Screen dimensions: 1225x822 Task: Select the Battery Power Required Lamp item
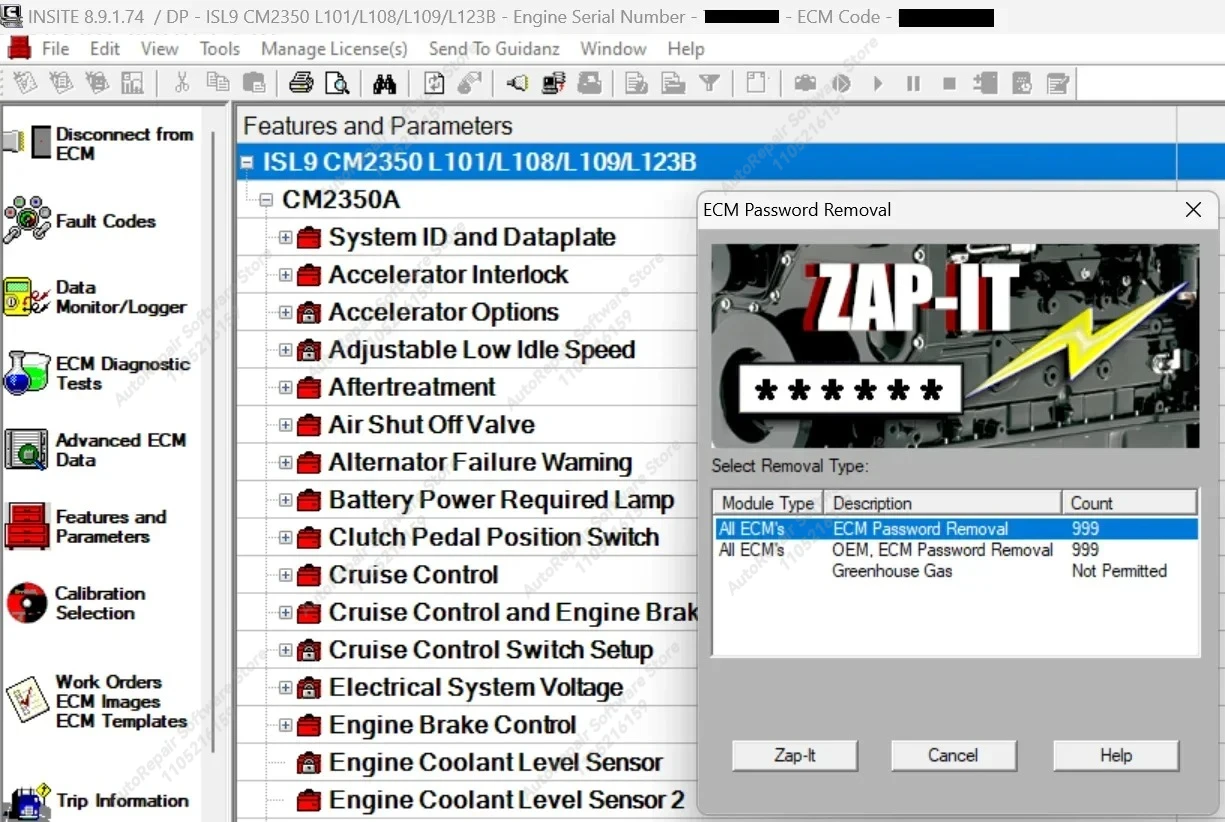click(501, 500)
